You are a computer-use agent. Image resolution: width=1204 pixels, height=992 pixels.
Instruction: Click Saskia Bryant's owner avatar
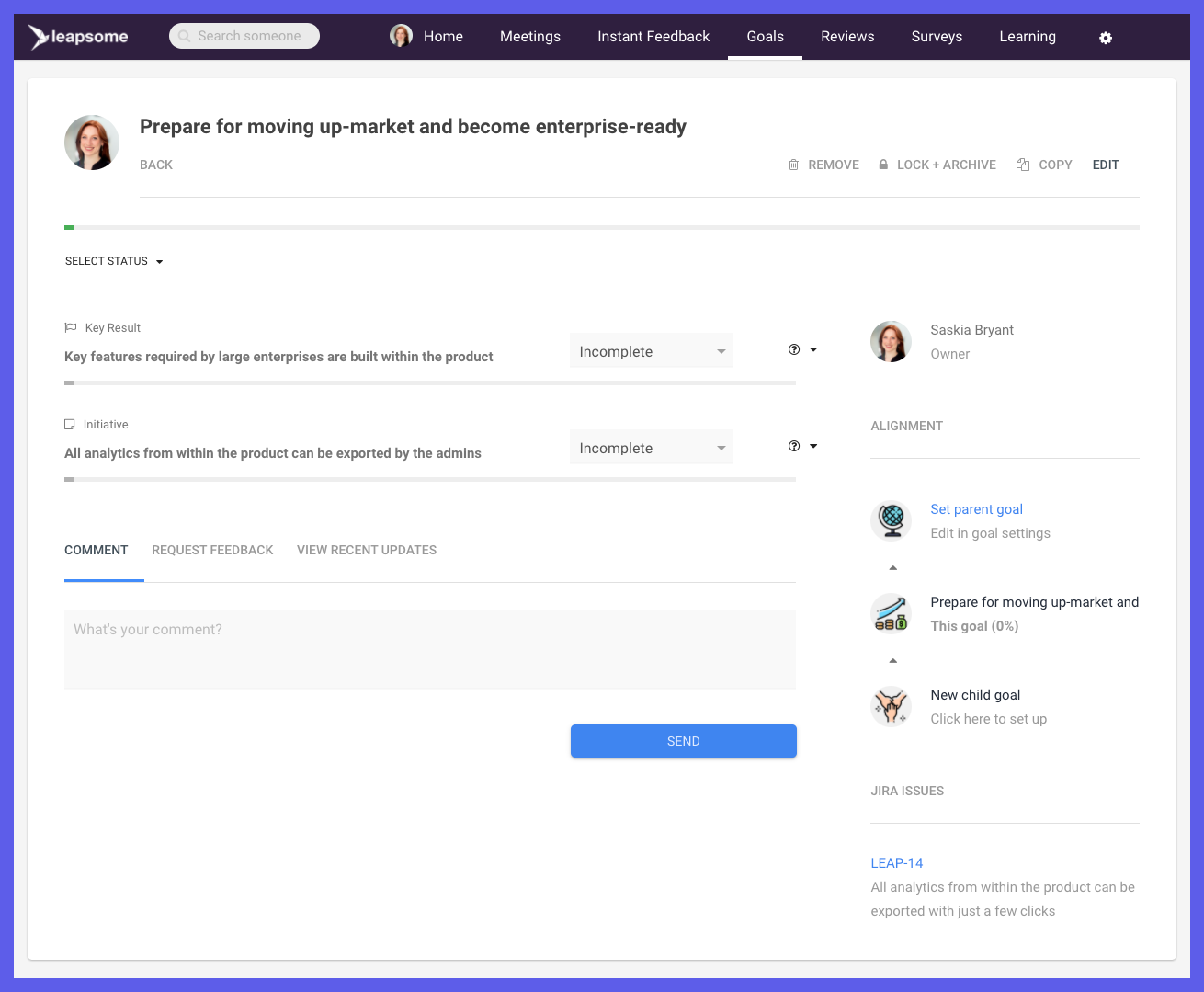click(x=892, y=341)
